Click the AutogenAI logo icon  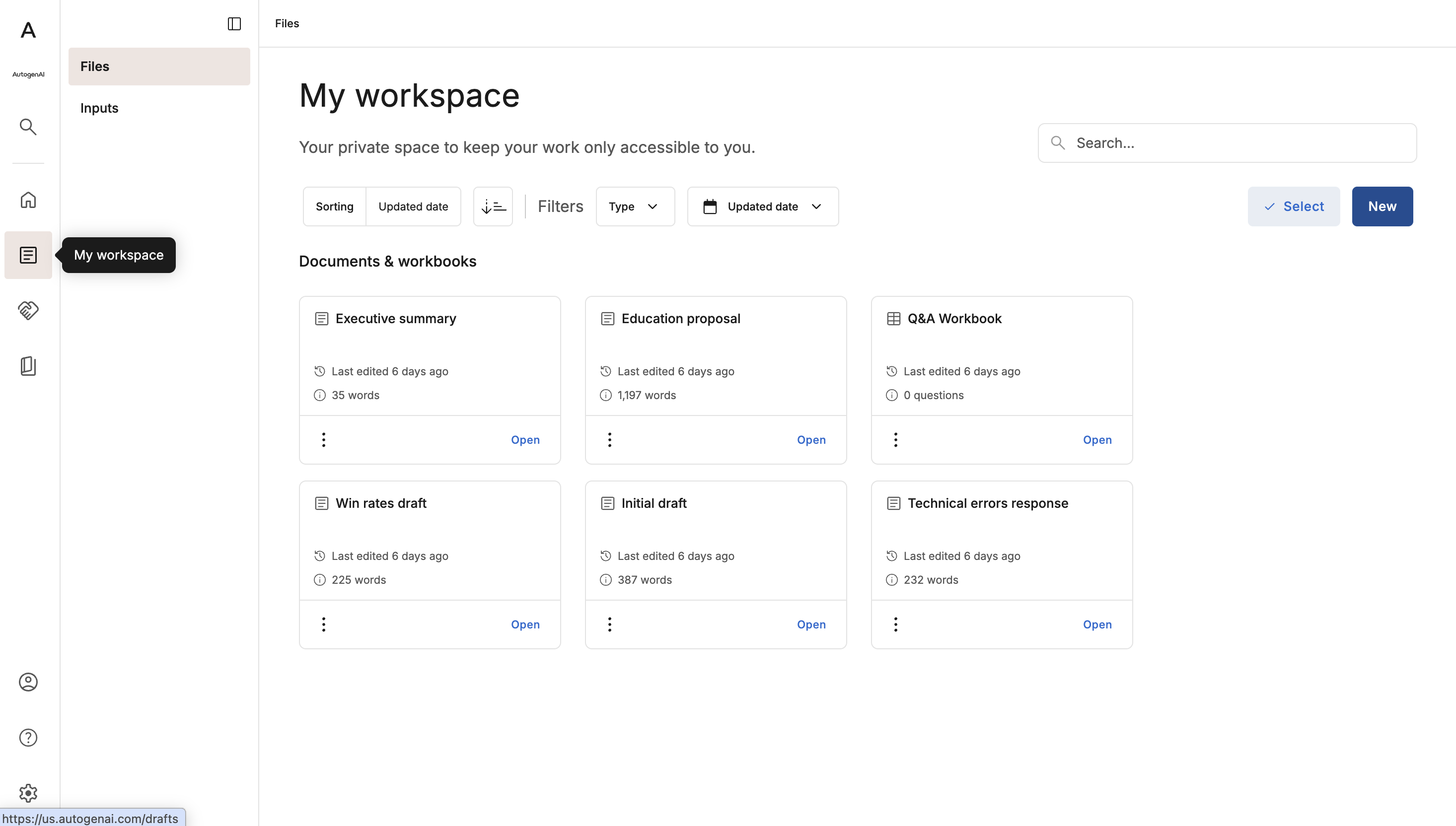click(x=28, y=30)
